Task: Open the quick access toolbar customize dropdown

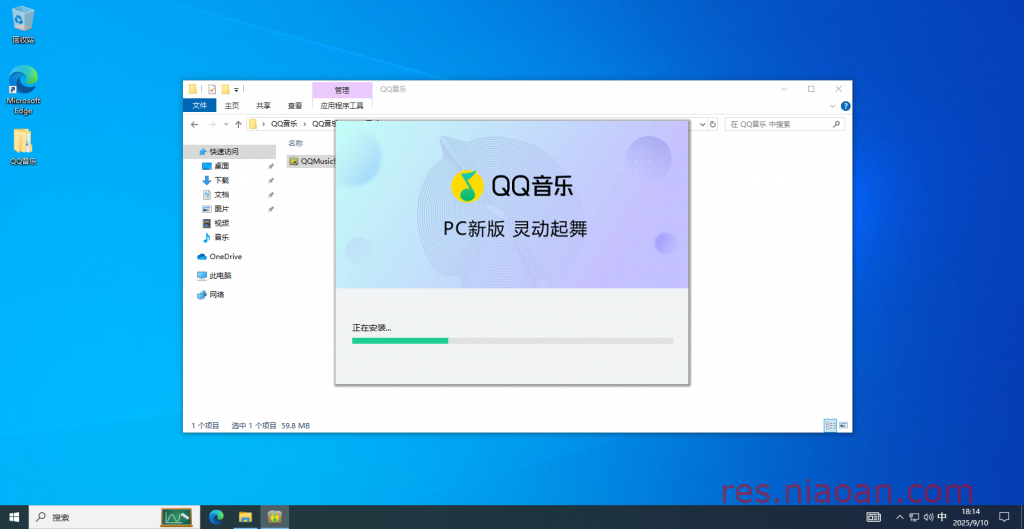Action: [x=236, y=89]
